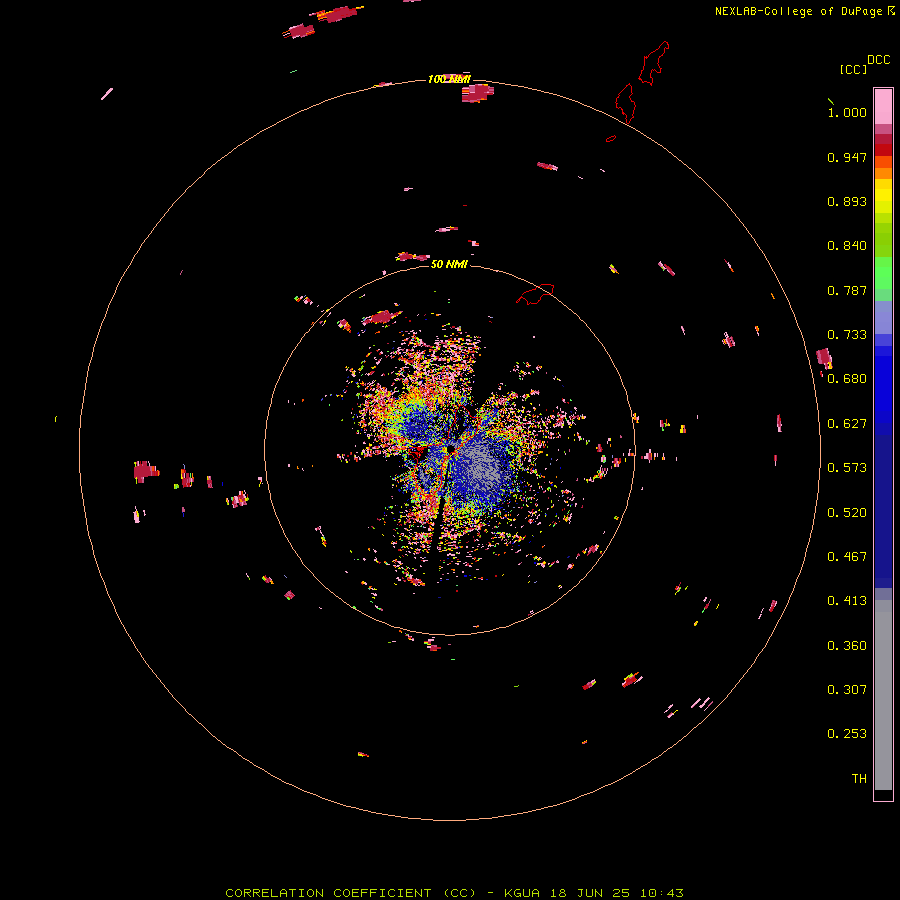Select the 0.307 scale value
The height and width of the screenshot is (900, 900).
[x=847, y=690]
